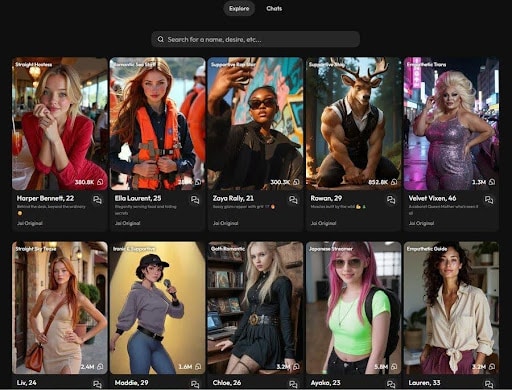
Task: Click Jai Original label under Rowan
Action: pyautogui.click(x=323, y=223)
